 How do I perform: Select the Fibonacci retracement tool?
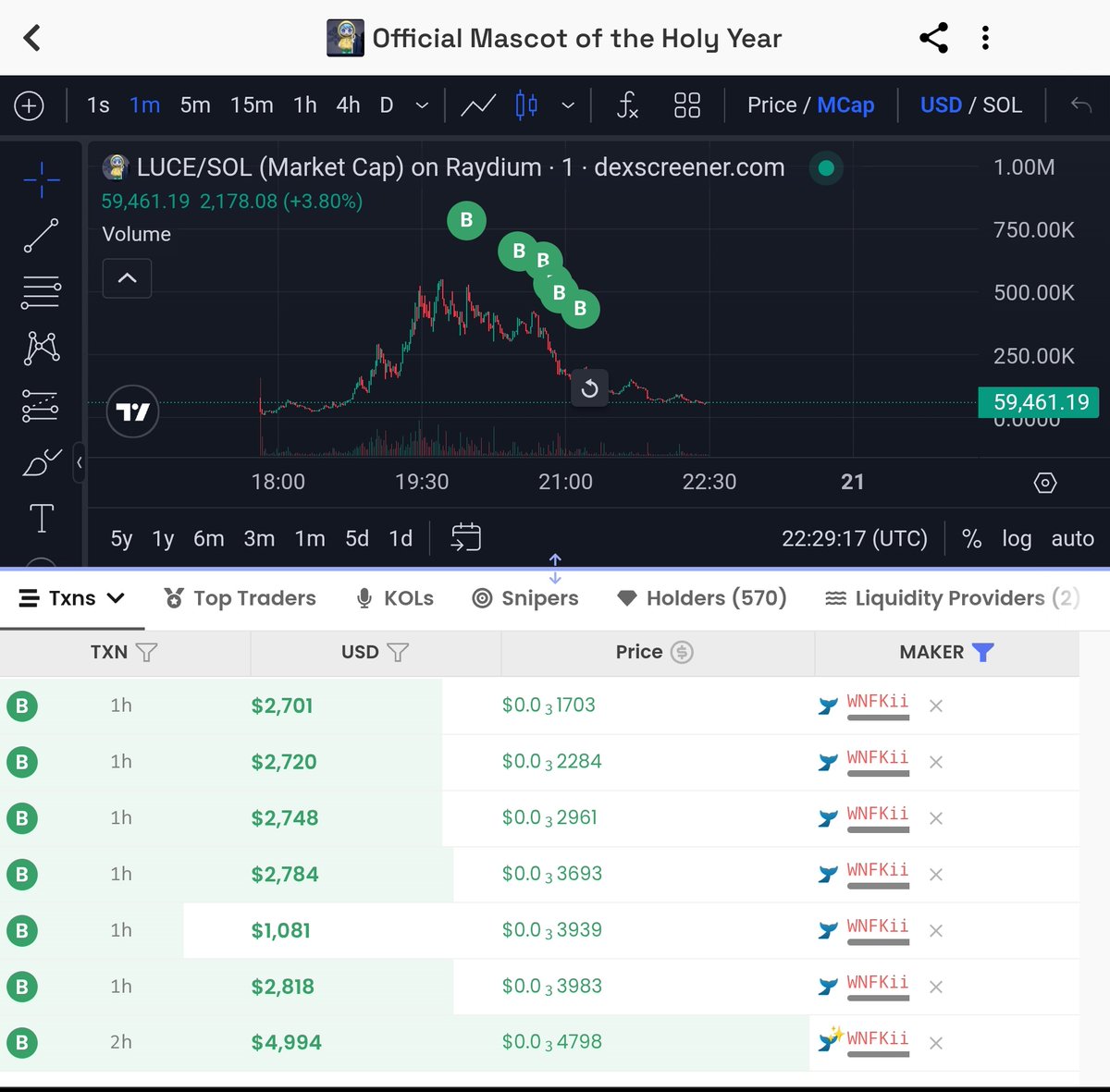pyautogui.click(x=42, y=292)
